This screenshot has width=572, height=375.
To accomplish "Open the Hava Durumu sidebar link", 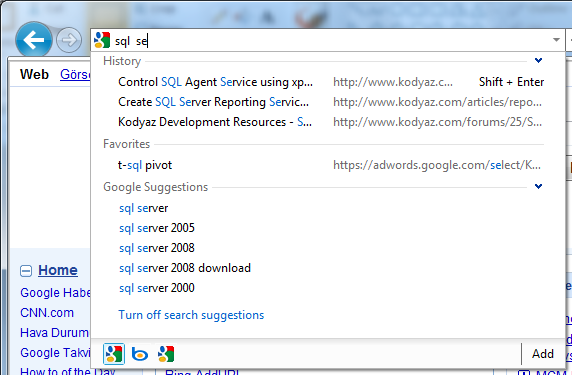I will click(x=54, y=333).
